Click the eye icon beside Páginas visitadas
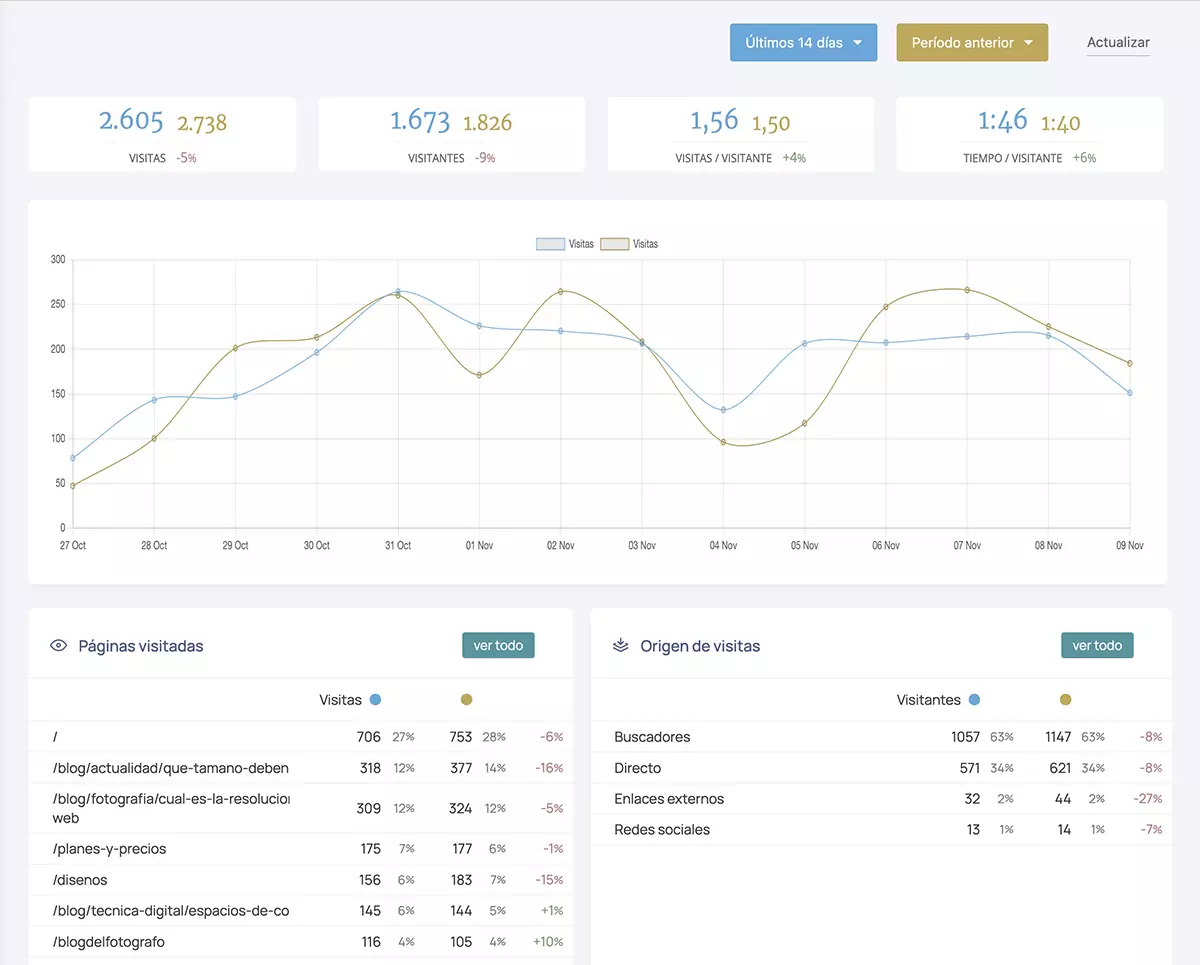Image resolution: width=1200 pixels, height=965 pixels. point(59,646)
